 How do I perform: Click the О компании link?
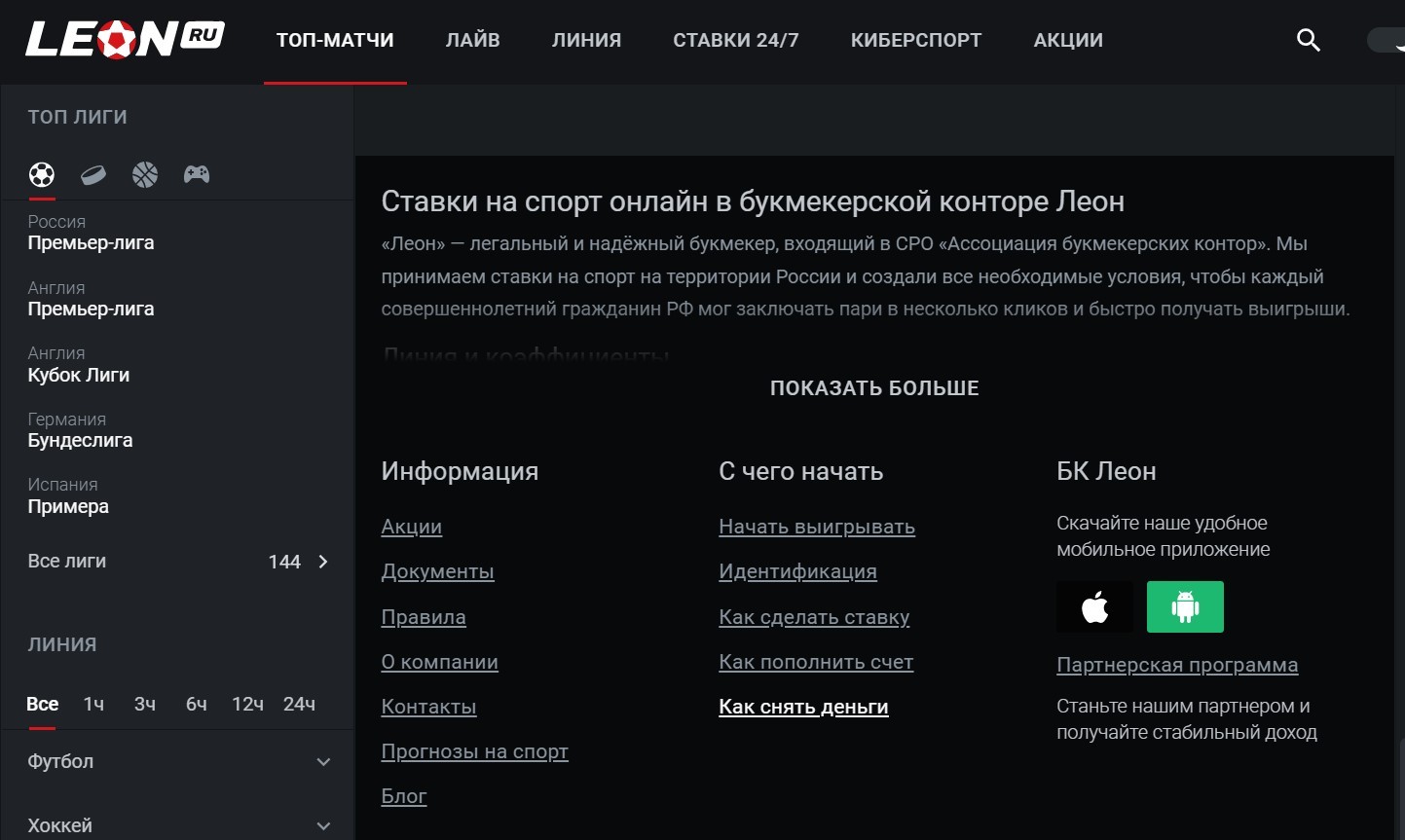click(440, 662)
